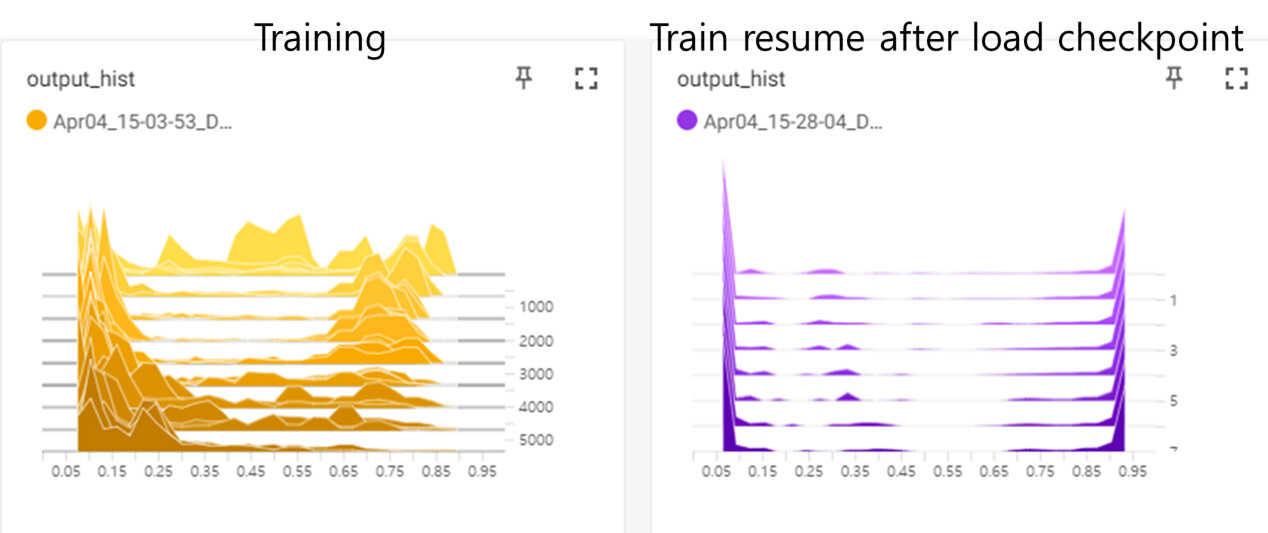Select run label Apr04_15-03-53_D...
The width and height of the screenshot is (1268, 533).
tap(142, 123)
